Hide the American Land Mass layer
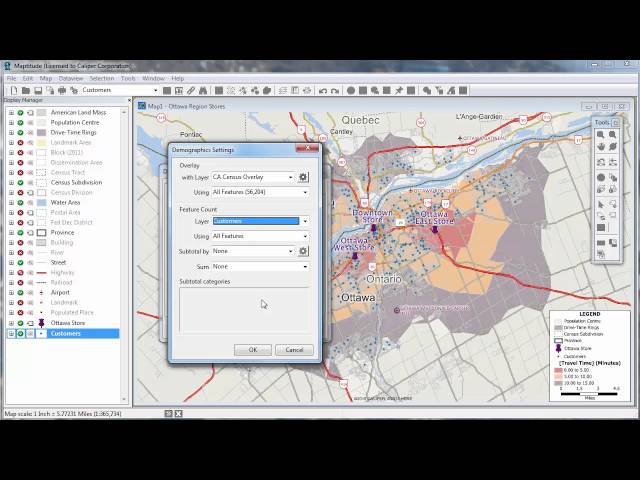The width and height of the screenshot is (640, 480). point(20,112)
